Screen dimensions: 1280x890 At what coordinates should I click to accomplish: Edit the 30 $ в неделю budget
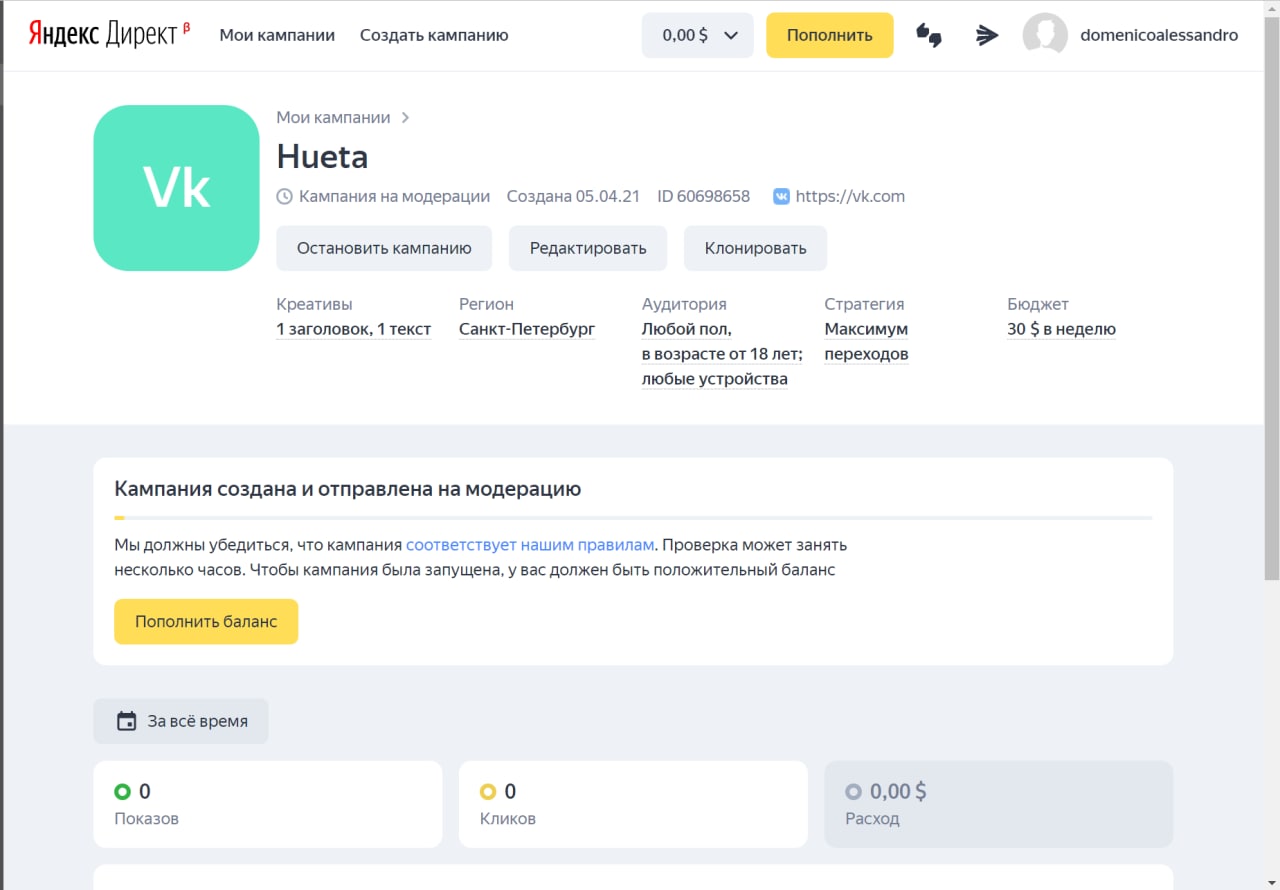(1061, 329)
